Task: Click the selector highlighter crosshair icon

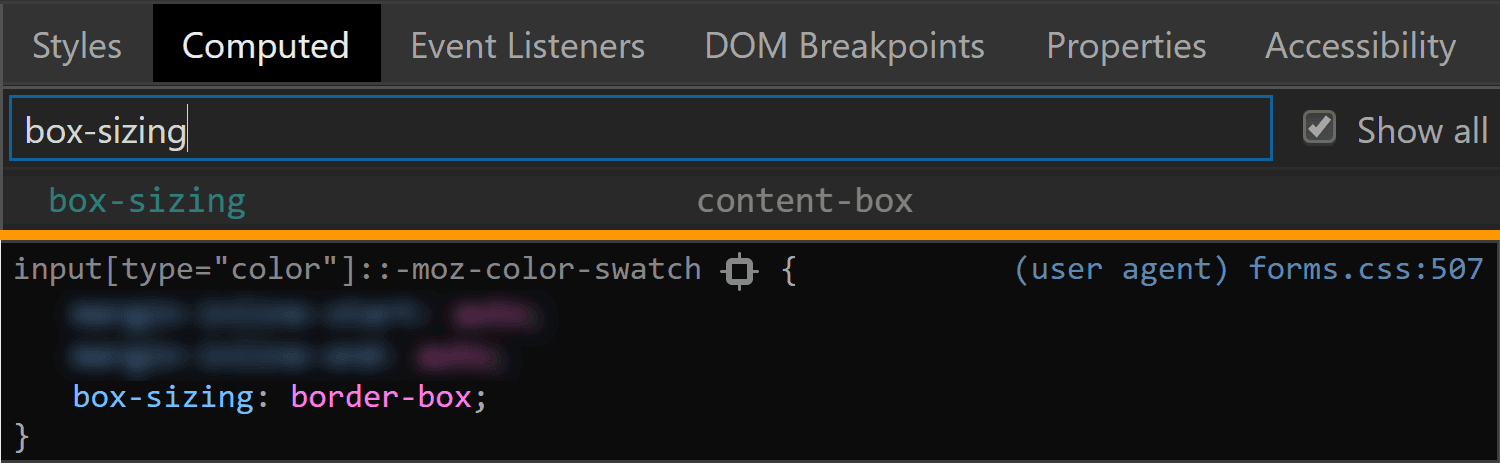Action: tap(740, 271)
